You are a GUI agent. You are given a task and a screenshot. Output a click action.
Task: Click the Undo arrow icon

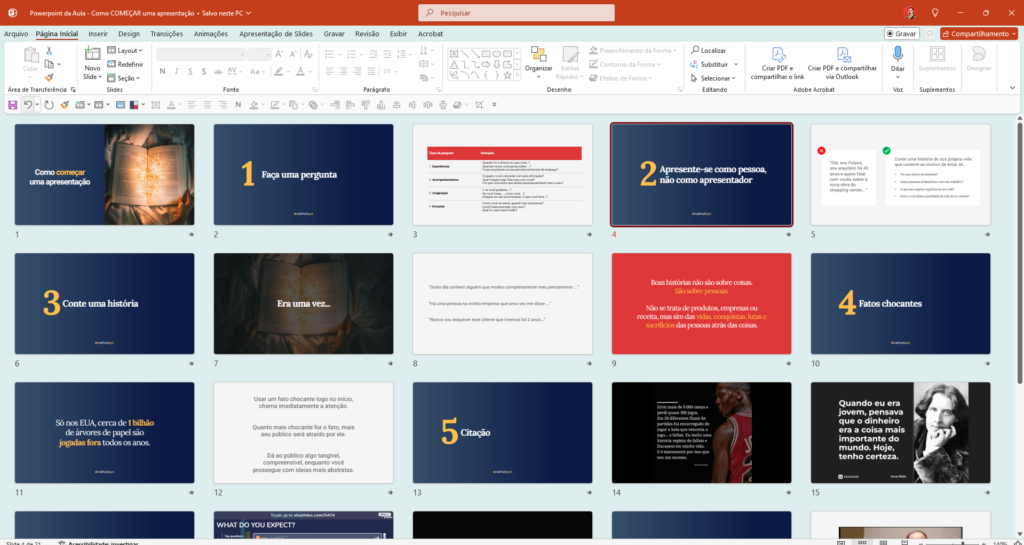(x=27, y=104)
